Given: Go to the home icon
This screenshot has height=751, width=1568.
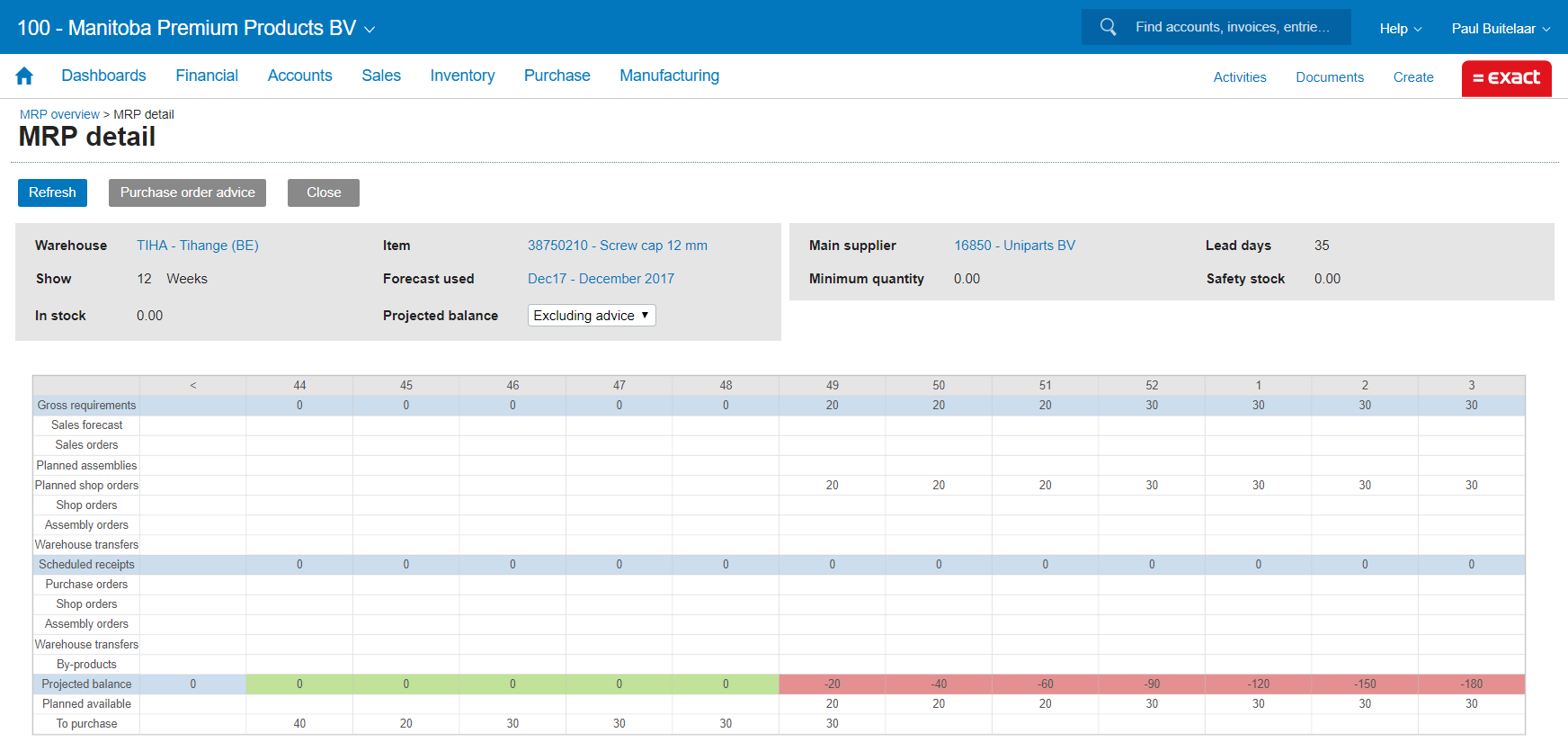Looking at the screenshot, I should [x=24, y=76].
